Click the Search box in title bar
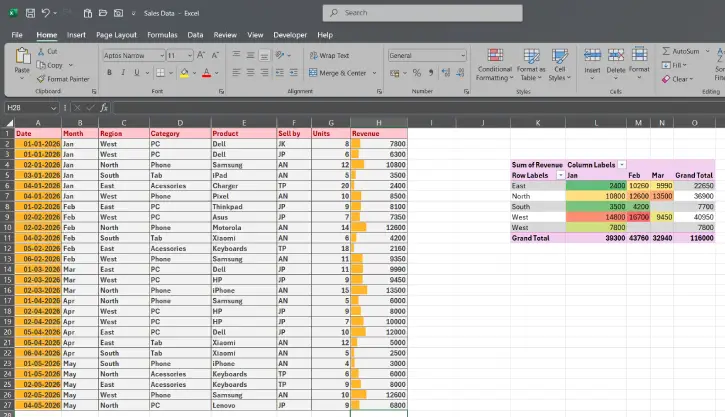 point(423,13)
